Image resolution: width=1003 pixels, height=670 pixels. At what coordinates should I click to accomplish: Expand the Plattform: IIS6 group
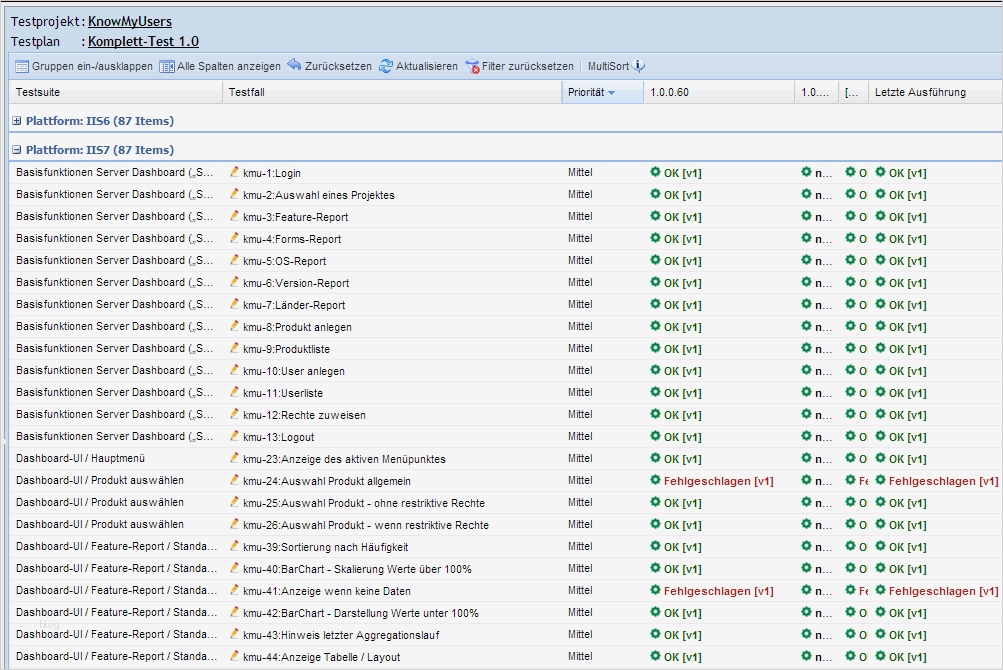[x=17, y=121]
